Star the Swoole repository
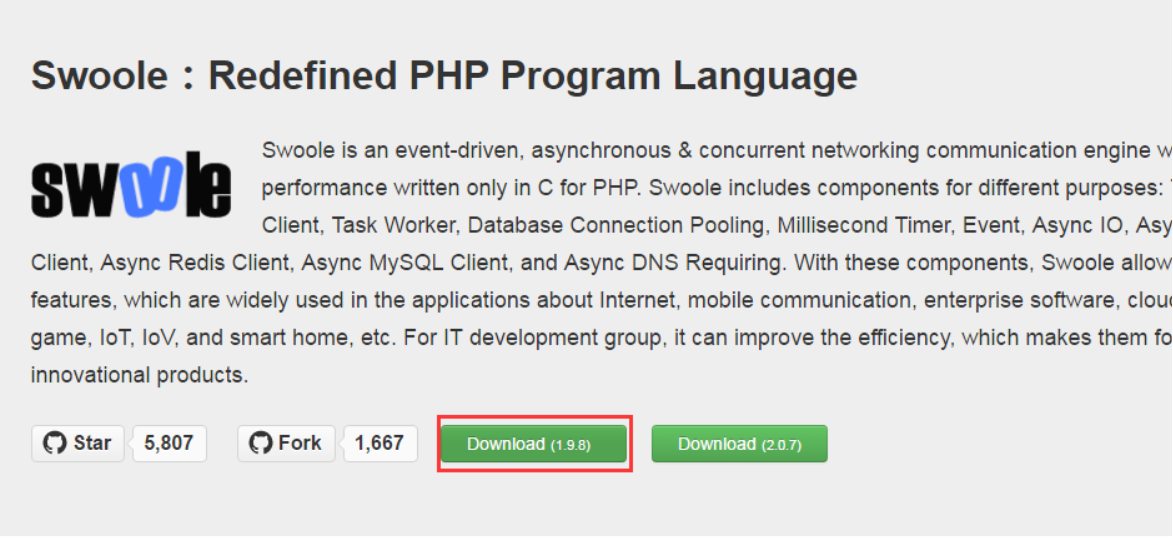Screen dimensions: 1173x541 click(x=78, y=443)
